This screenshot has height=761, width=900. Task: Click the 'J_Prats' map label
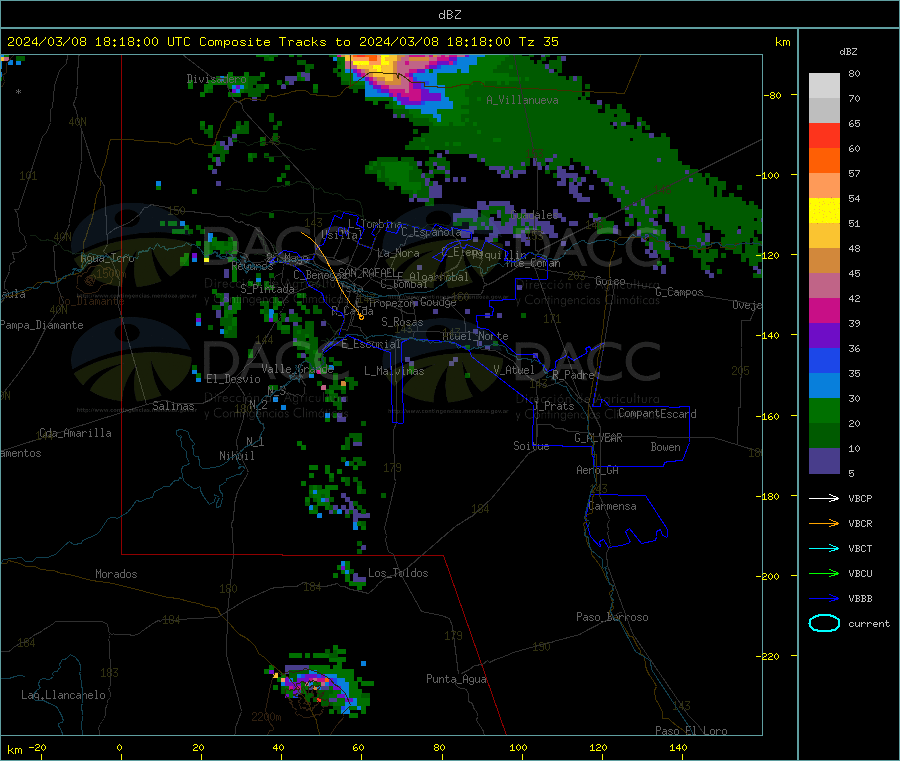tap(554, 406)
